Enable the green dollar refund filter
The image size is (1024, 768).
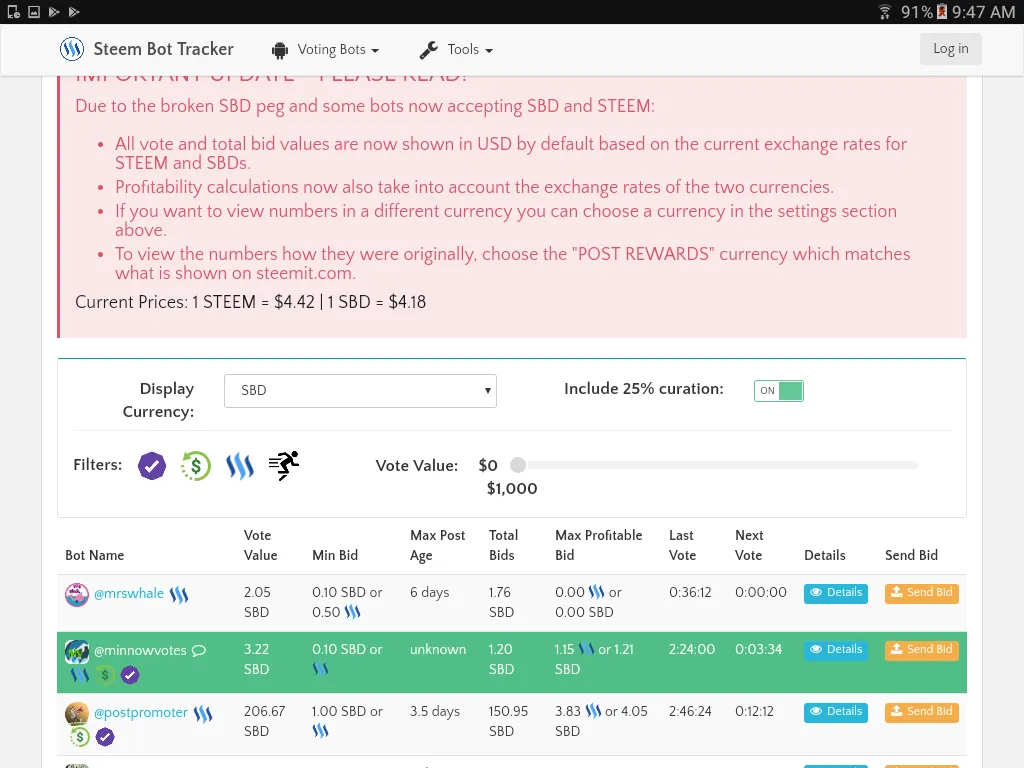(x=196, y=466)
